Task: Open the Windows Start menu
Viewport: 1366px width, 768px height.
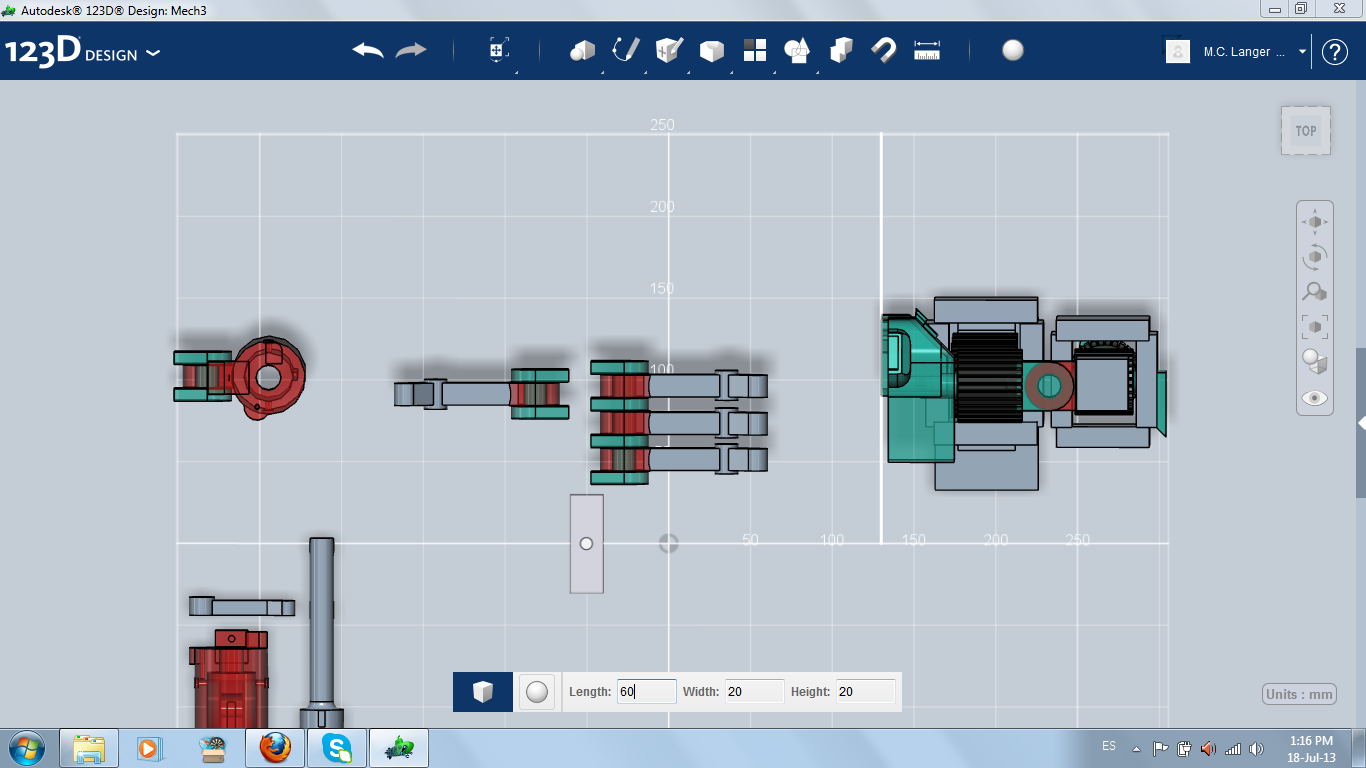Action: click(27, 748)
